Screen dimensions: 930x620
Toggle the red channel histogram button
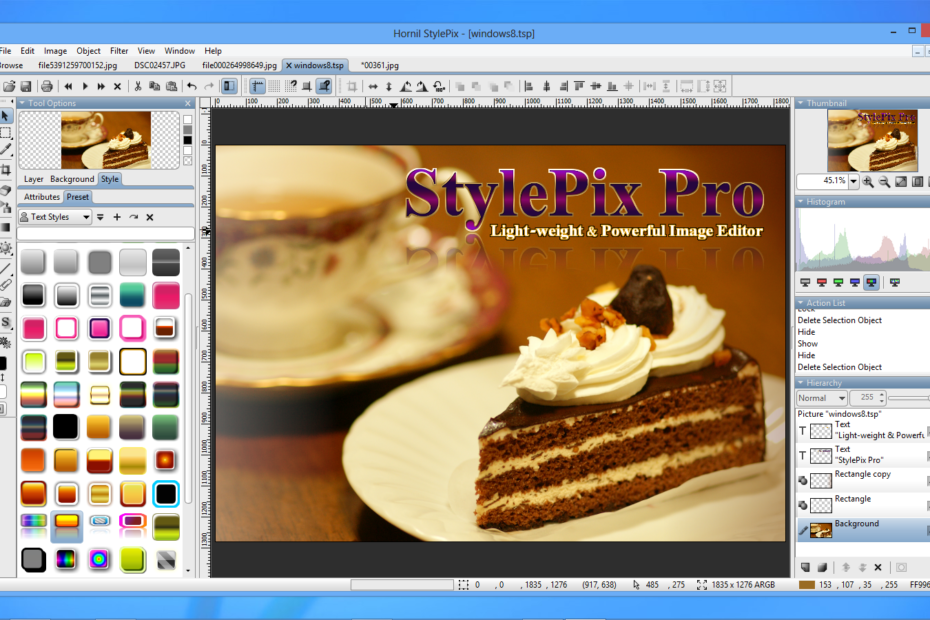click(x=821, y=282)
